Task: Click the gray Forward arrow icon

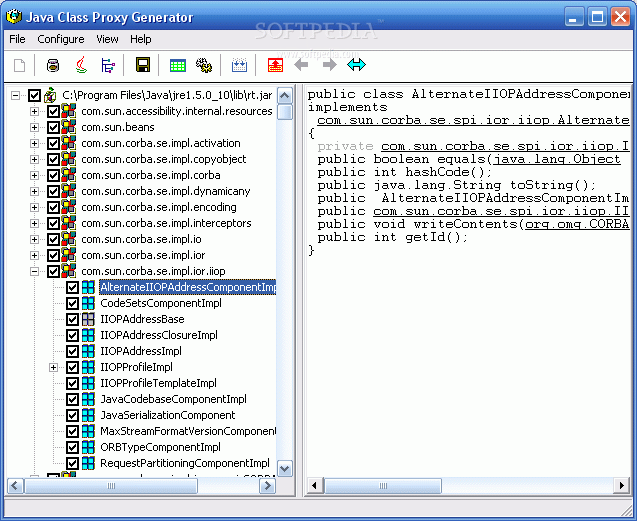Action: tap(329, 65)
